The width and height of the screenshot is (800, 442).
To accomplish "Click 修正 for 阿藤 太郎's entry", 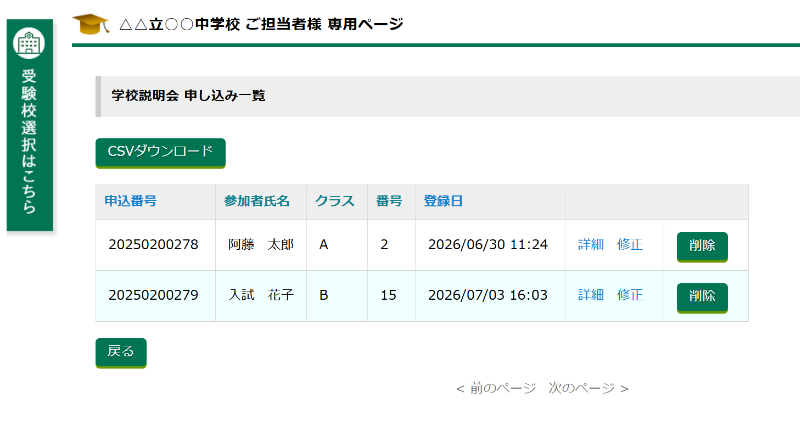I will 630,245.
